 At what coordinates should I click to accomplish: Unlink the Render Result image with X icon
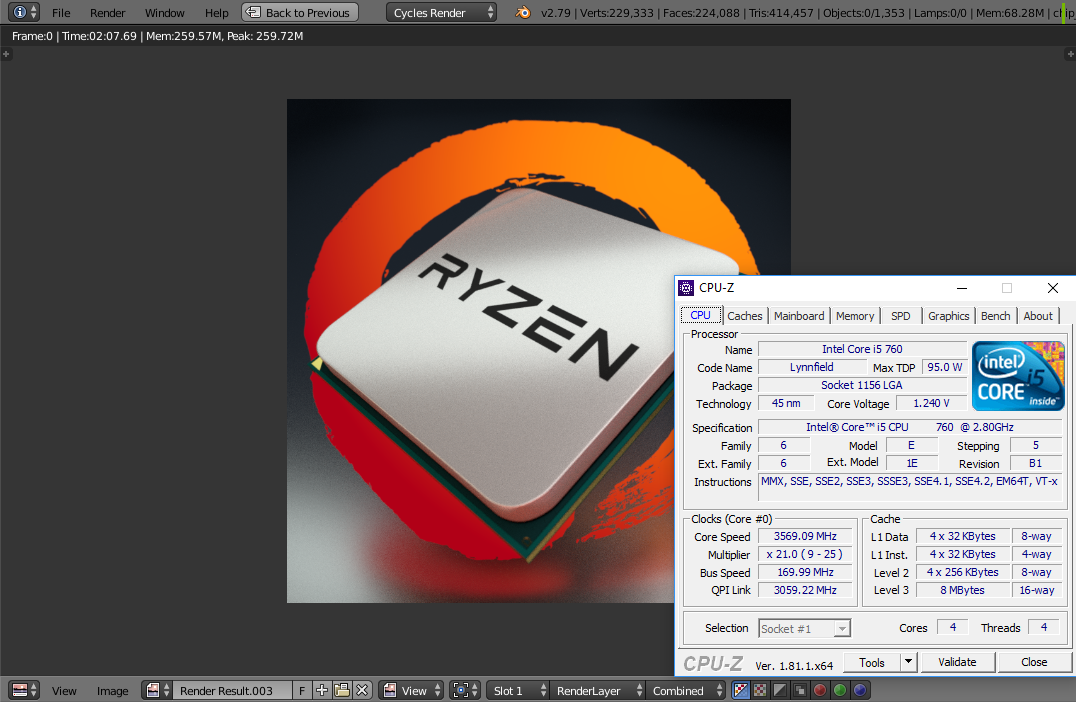point(362,690)
